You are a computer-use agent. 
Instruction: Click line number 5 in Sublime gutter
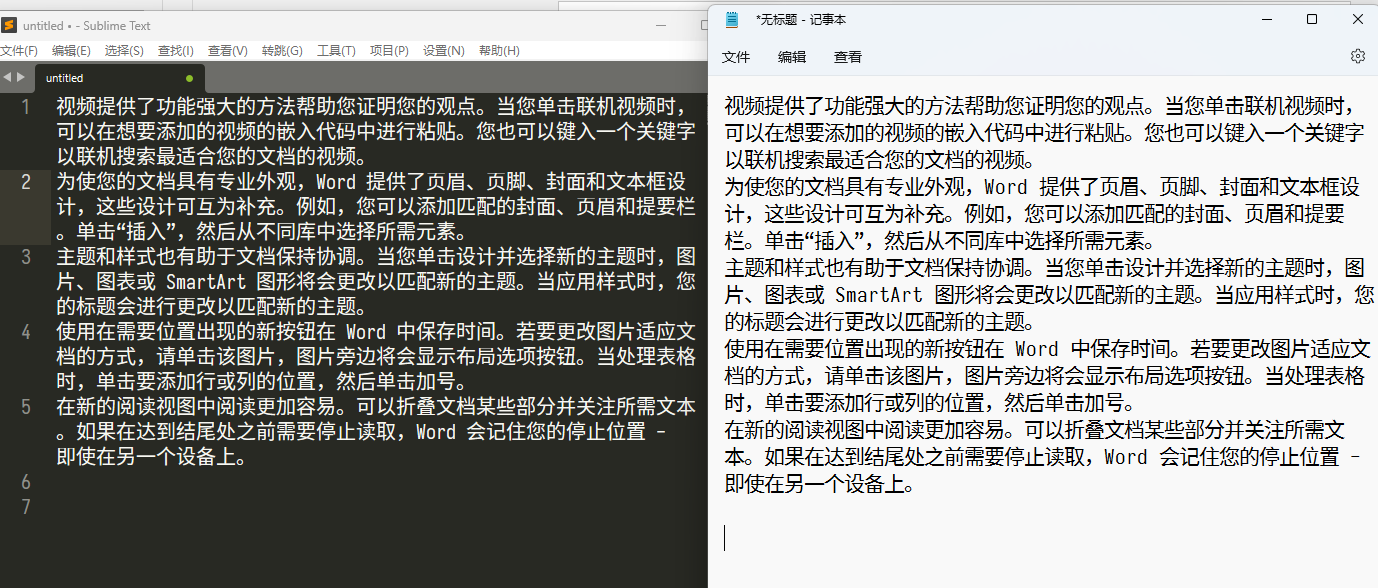(x=26, y=407)
